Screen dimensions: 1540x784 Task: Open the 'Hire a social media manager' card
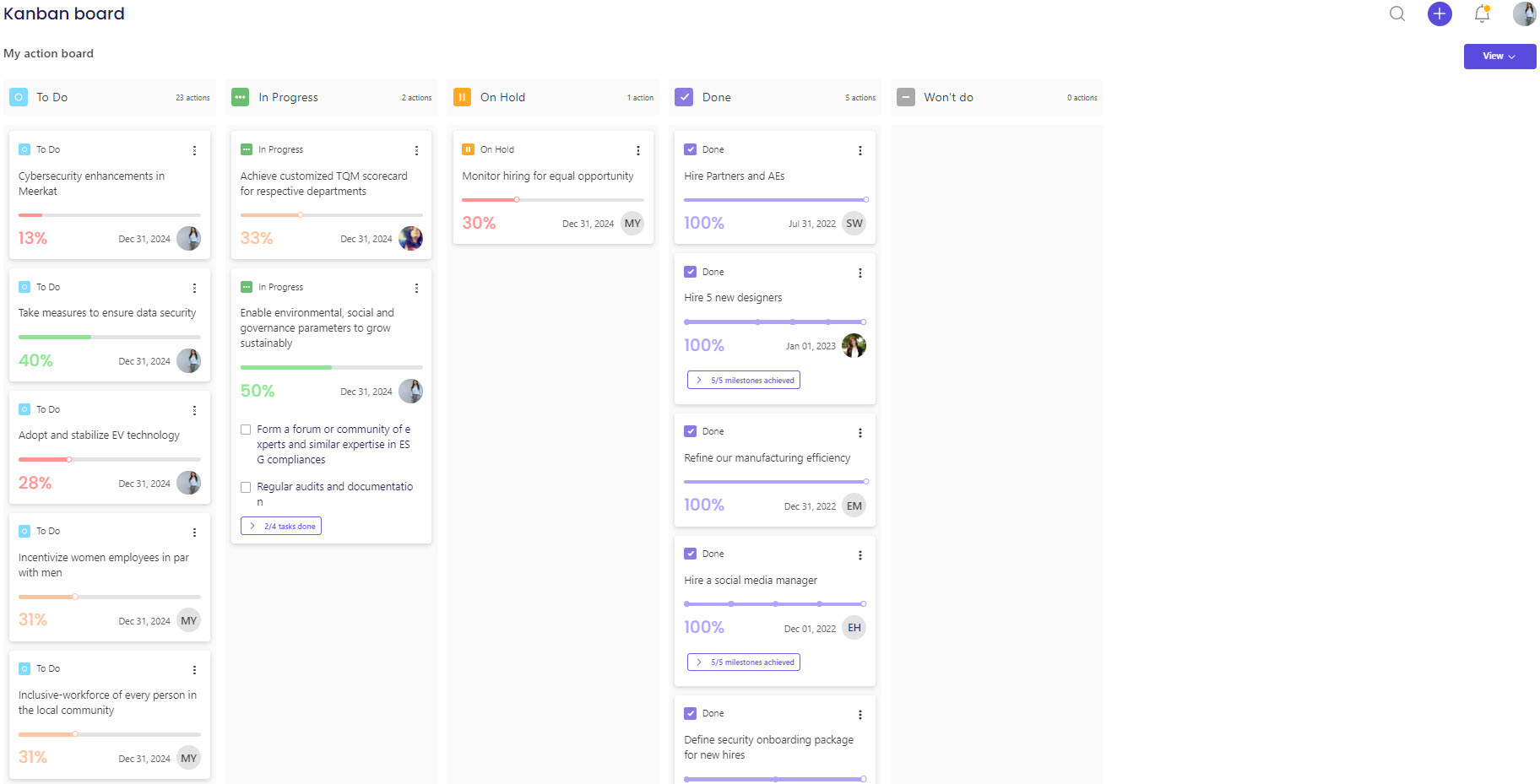coord(751,580)
